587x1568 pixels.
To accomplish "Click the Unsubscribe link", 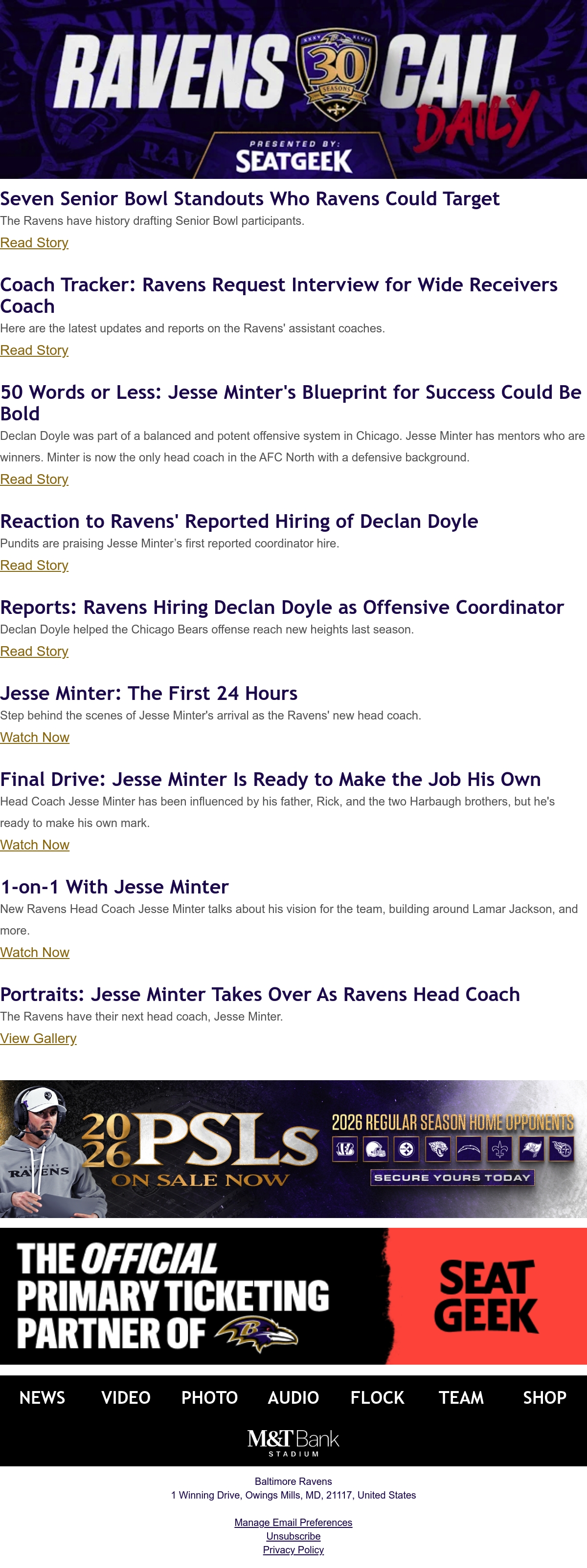I will 293,1536.
